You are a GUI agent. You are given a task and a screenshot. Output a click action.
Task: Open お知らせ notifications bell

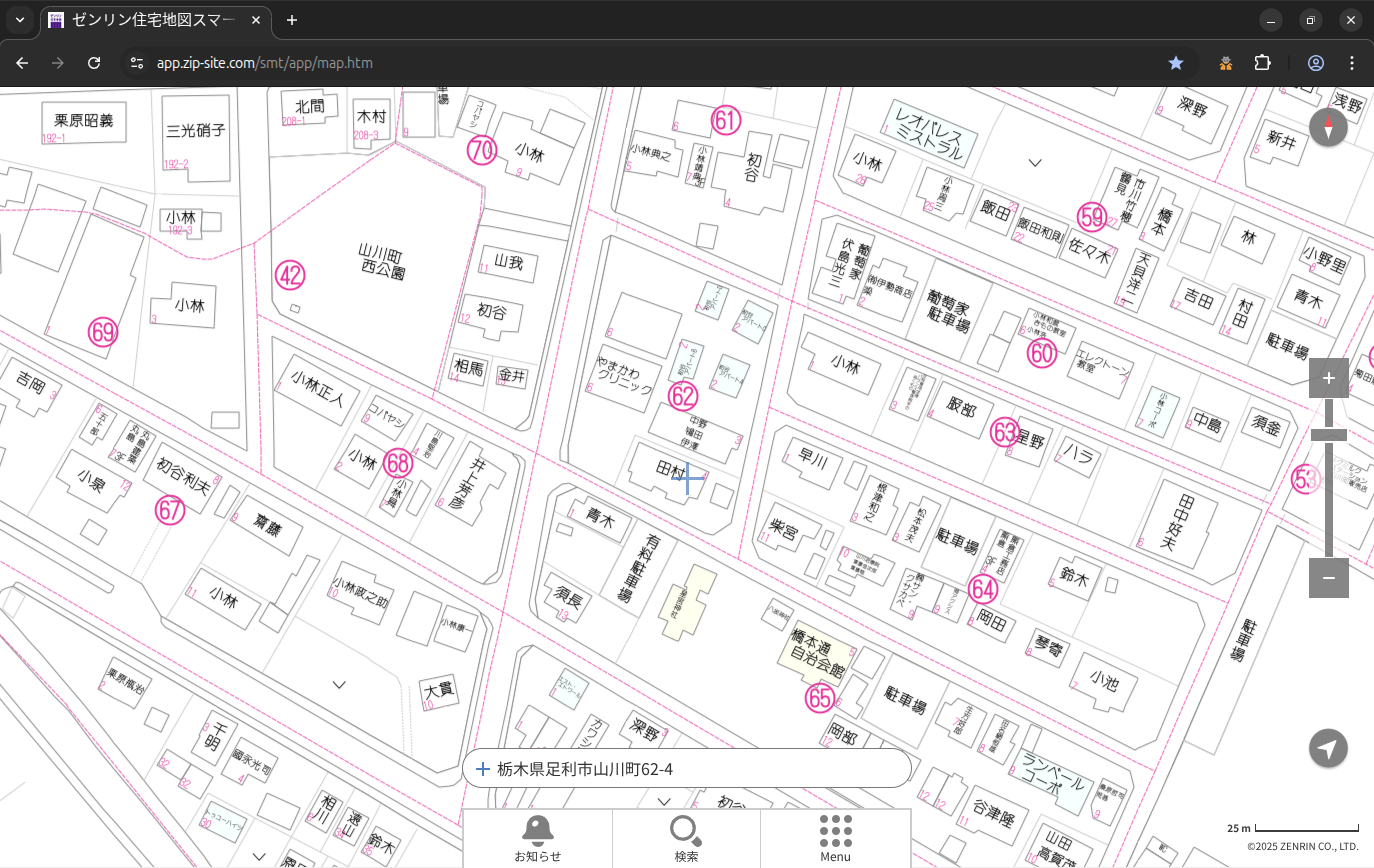click(537, 838)
